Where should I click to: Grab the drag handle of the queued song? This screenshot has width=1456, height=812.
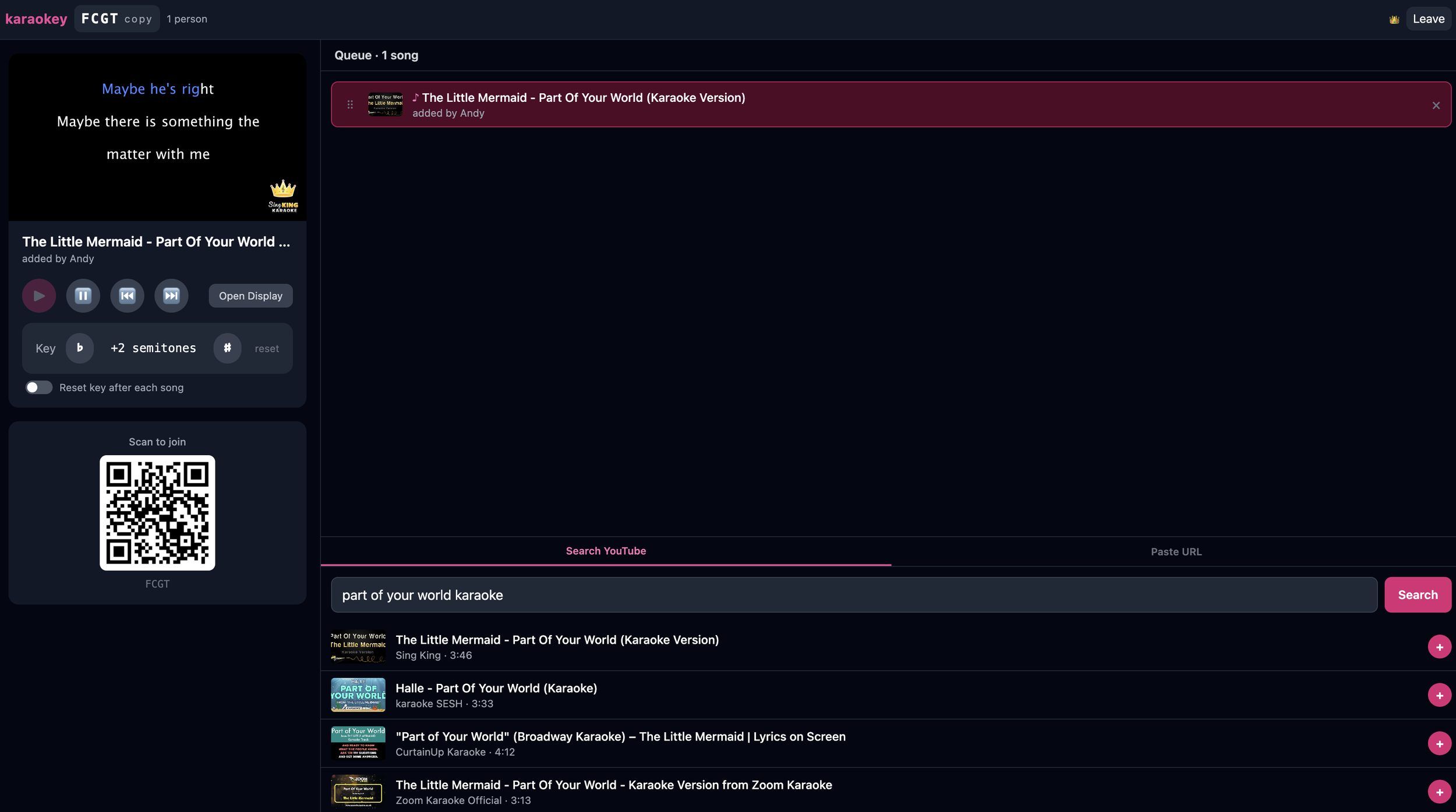pyautogui.click(x=350, y=105)
